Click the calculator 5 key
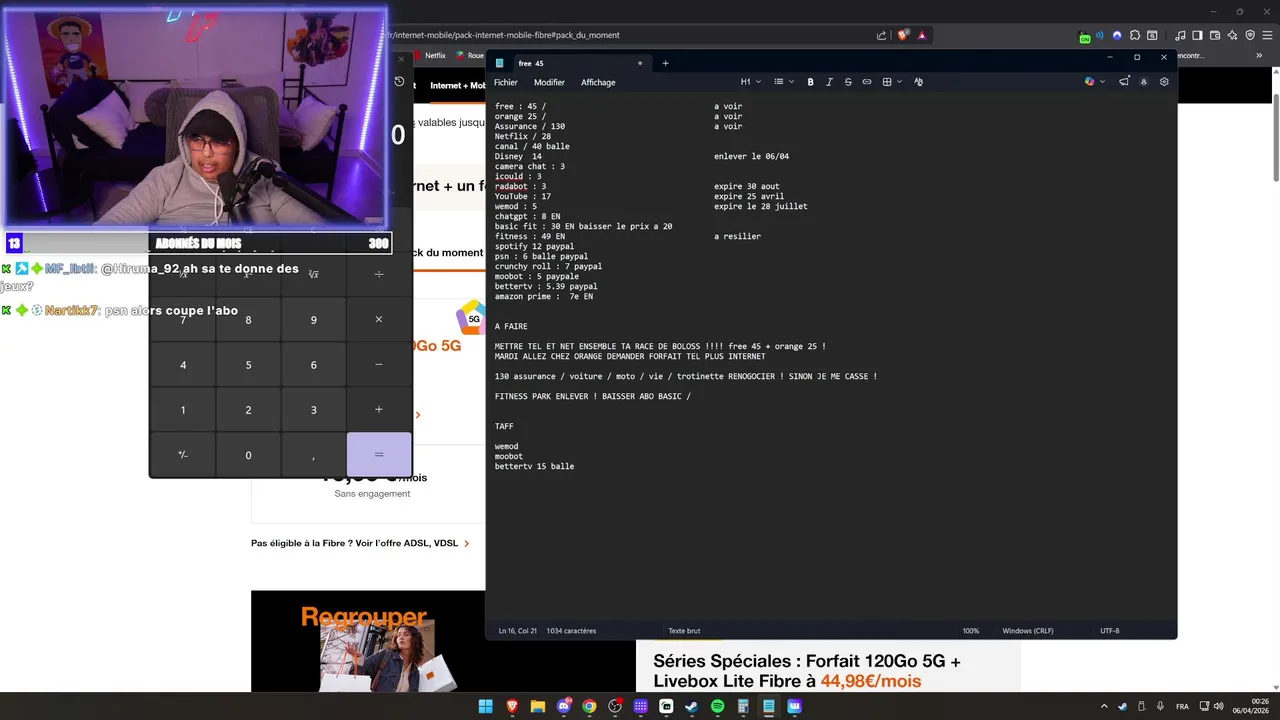The width and height of the screenshot is (1280, 720). click(248, 365)
